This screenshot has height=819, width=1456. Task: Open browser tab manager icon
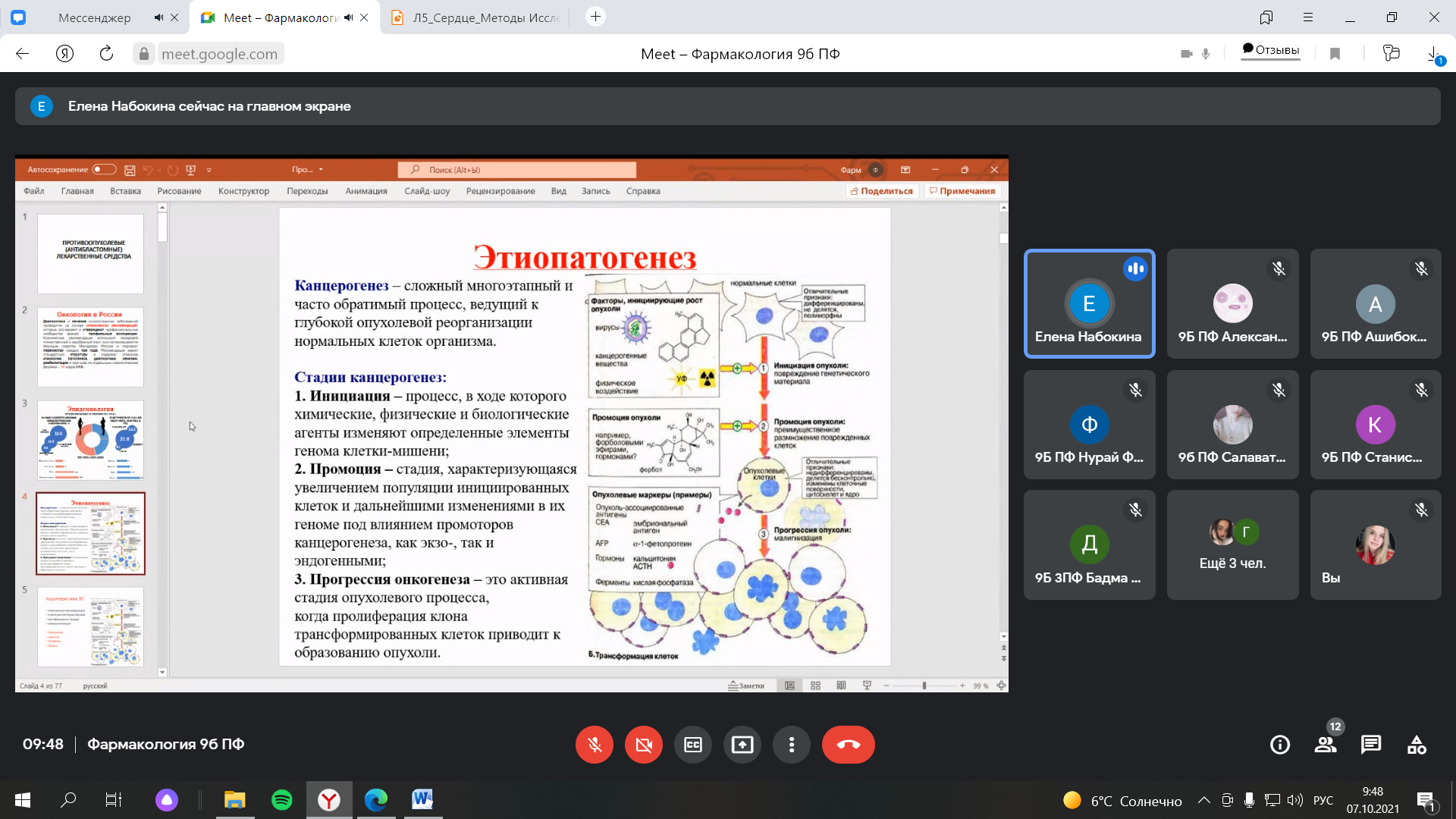point(1266,17)
